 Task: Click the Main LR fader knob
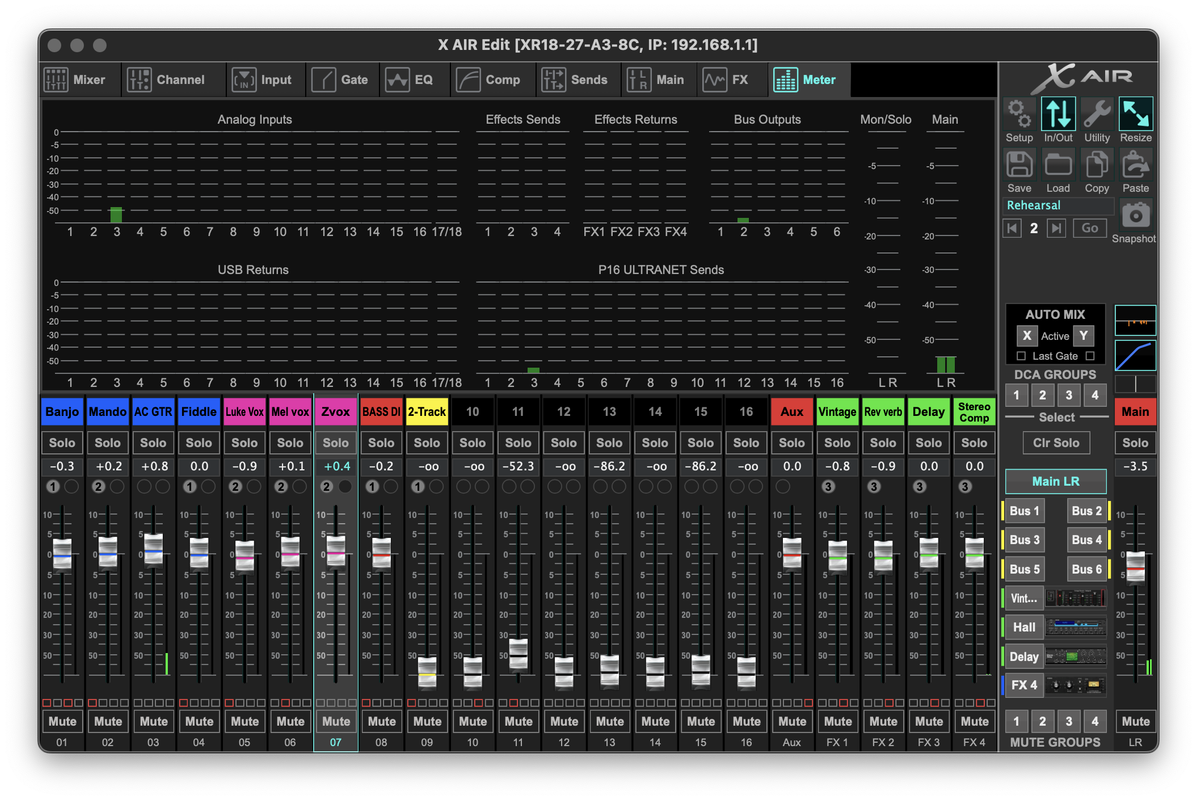[1135, 566]
